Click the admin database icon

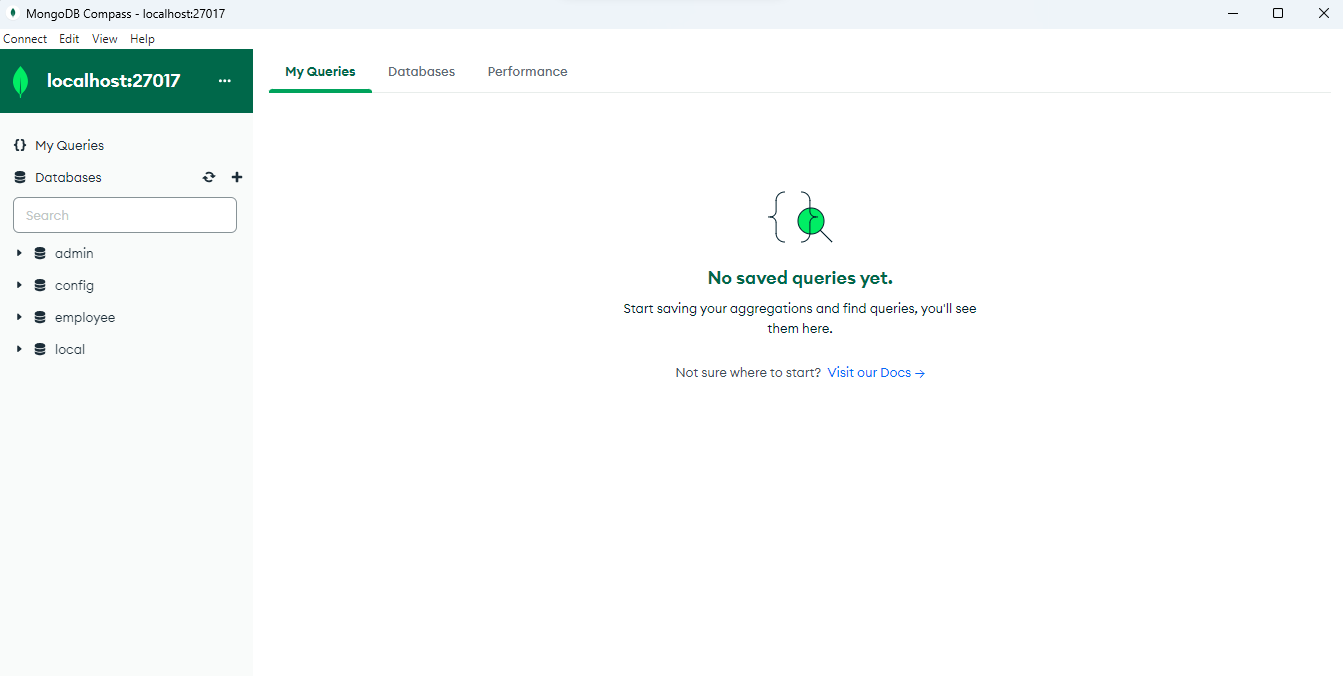pos(40,253)
